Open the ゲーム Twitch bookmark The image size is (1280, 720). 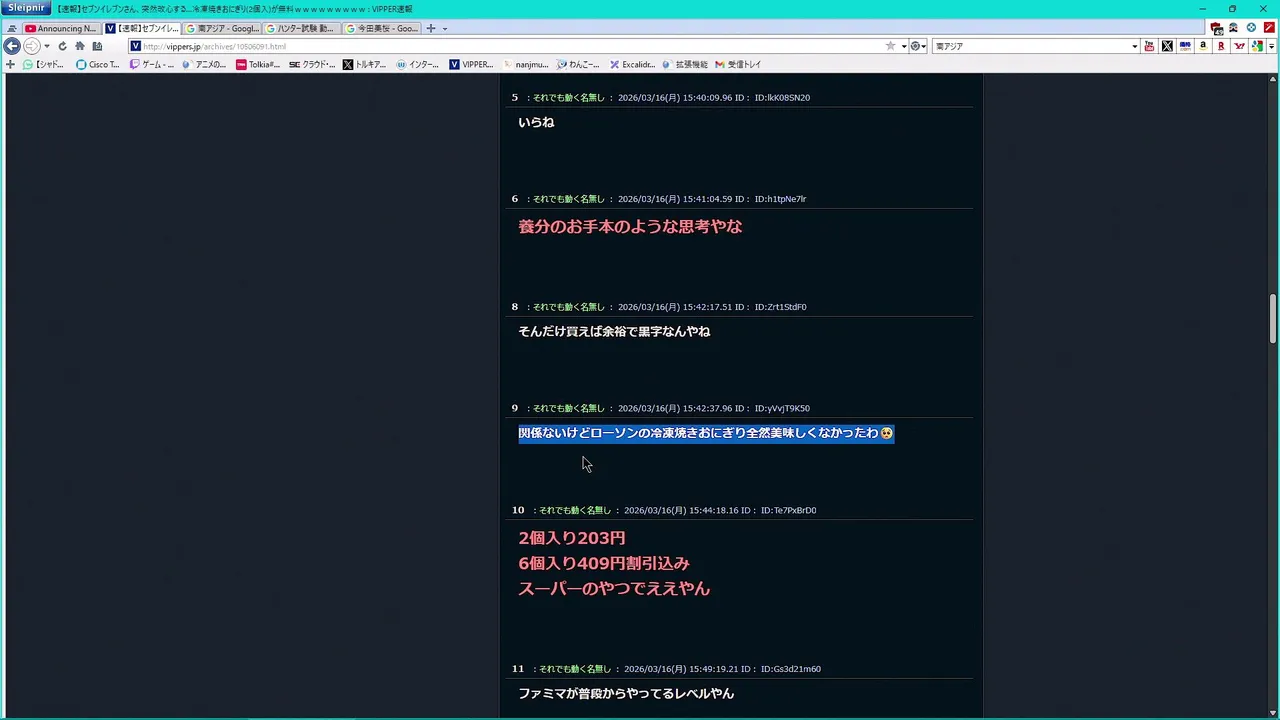152,64
